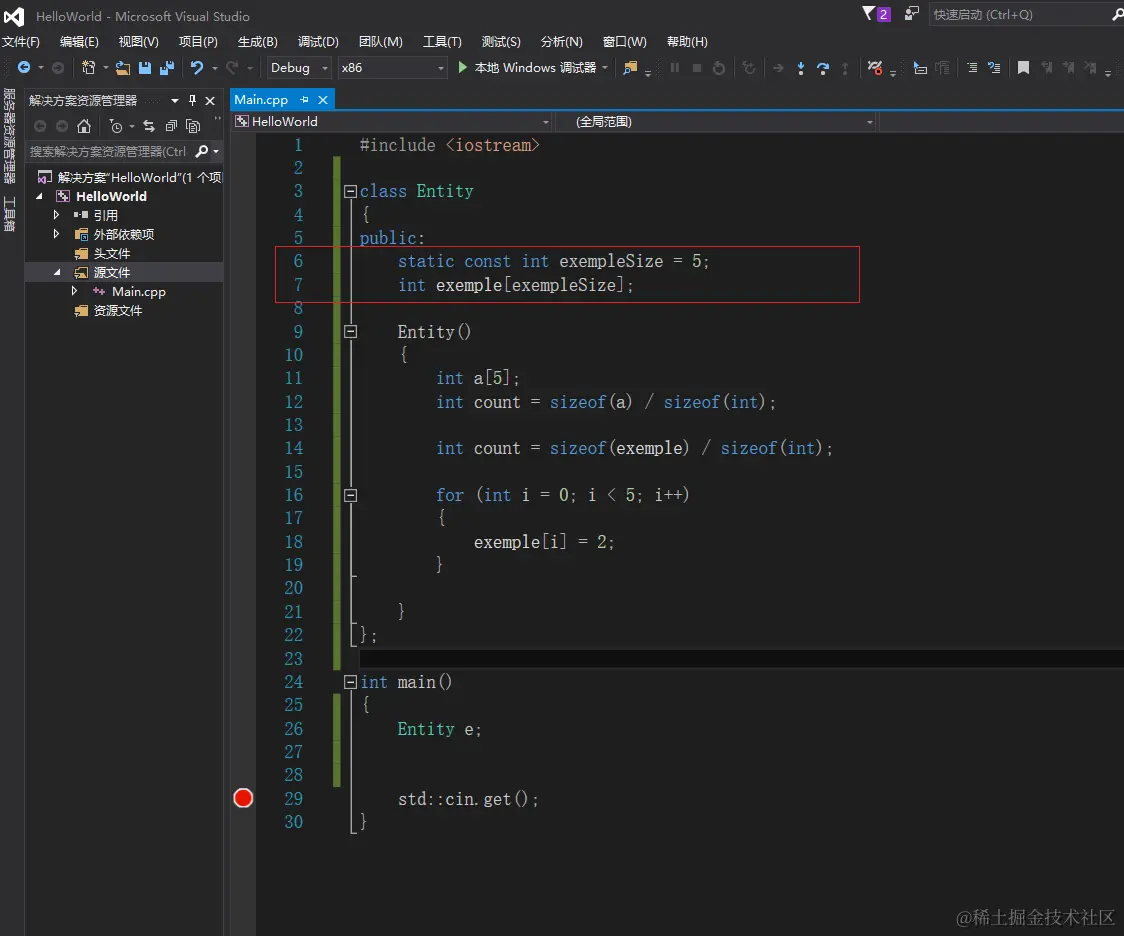Click the navigate backward arrow icon
The width and height of the screenshot is (1124, 936).
(24, 67)
